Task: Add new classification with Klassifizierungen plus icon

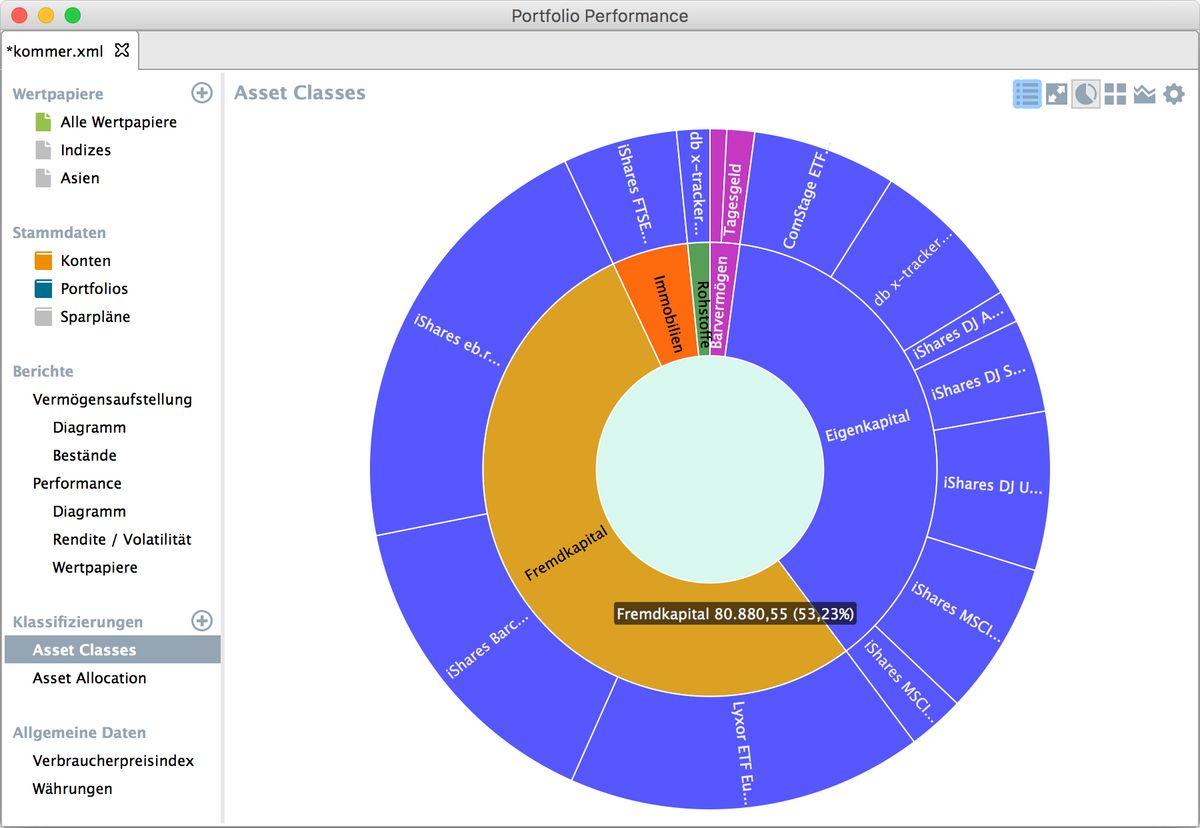Action: [202, 621]
